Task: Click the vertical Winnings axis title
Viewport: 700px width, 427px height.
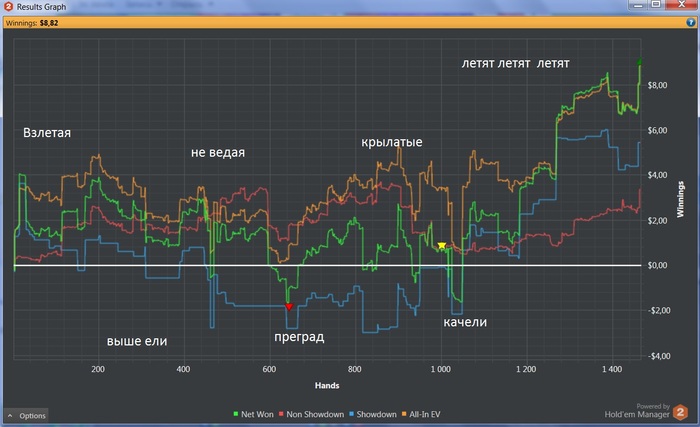Action: (x=680, y=199)
